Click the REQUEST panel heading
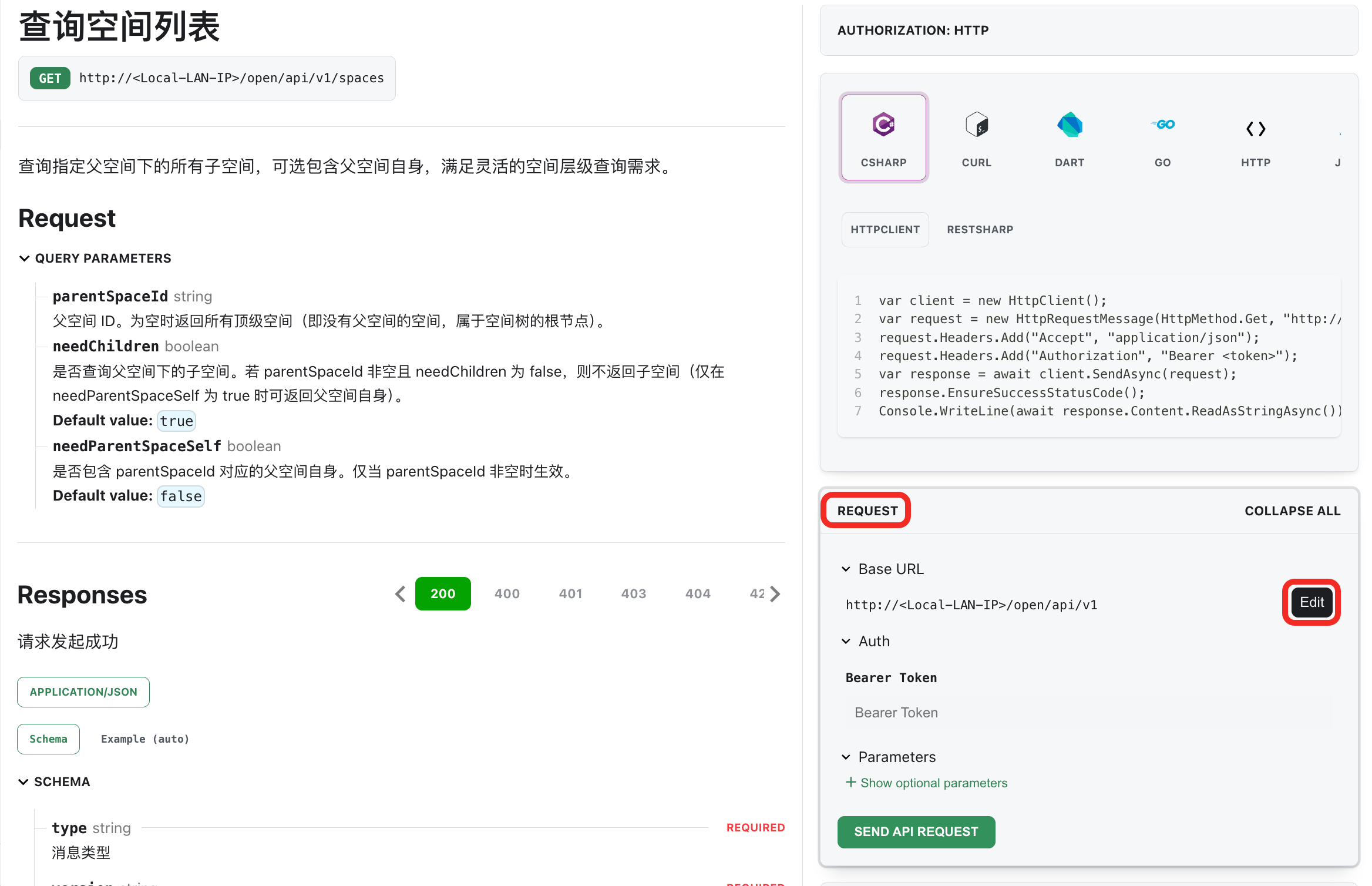The image size is (1372, 886). (x=867, y=511)
